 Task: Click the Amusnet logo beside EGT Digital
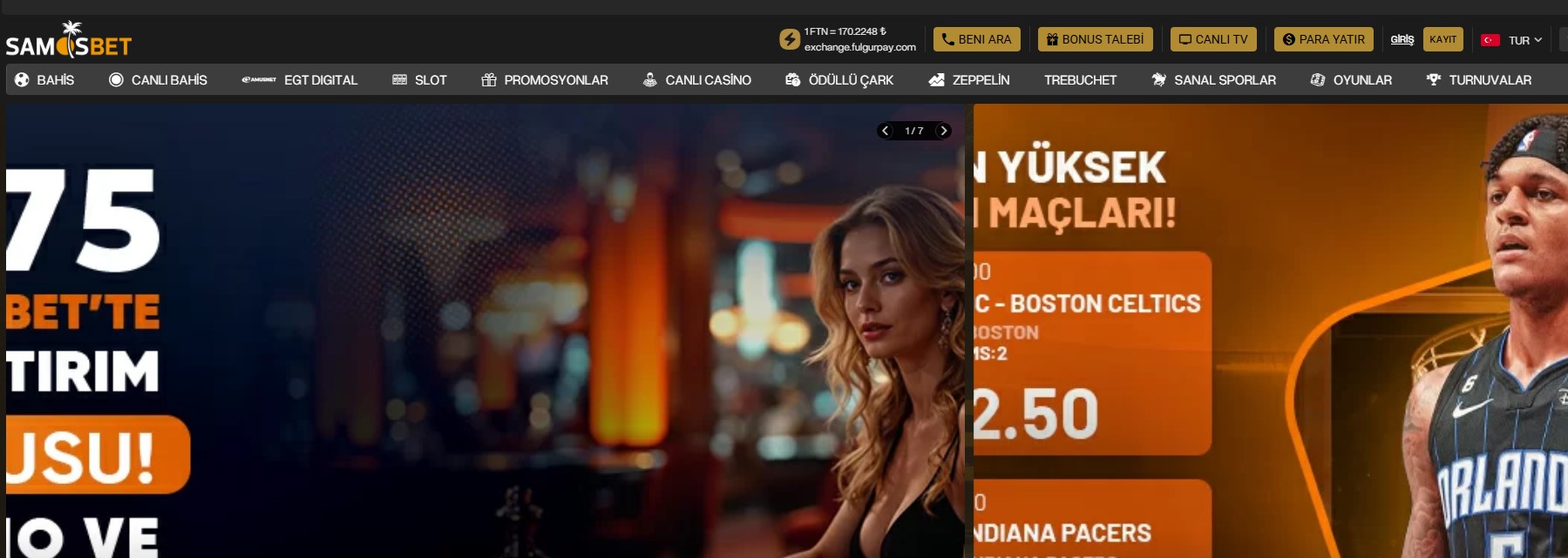tap(259, 79)
